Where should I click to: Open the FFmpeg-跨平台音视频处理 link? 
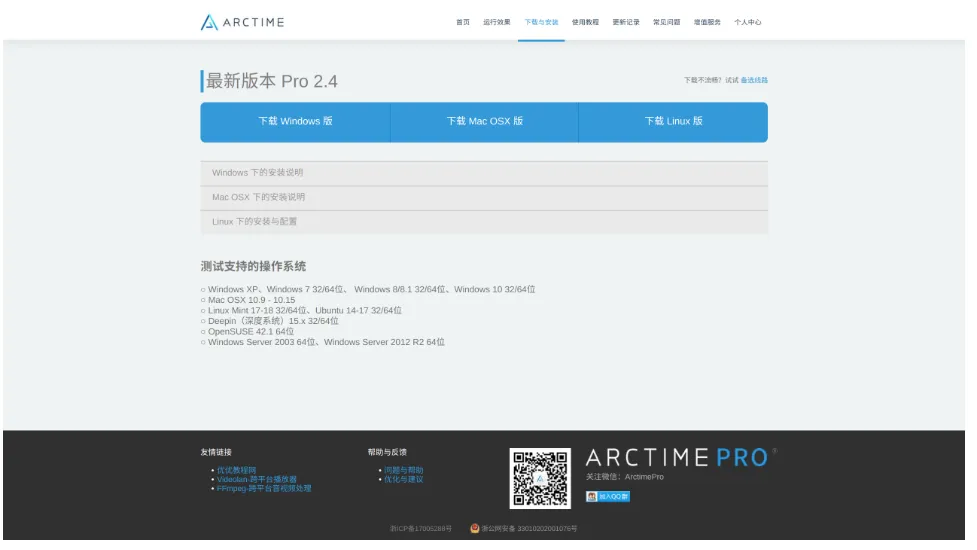pyautogui.click(x=264, y=489)
